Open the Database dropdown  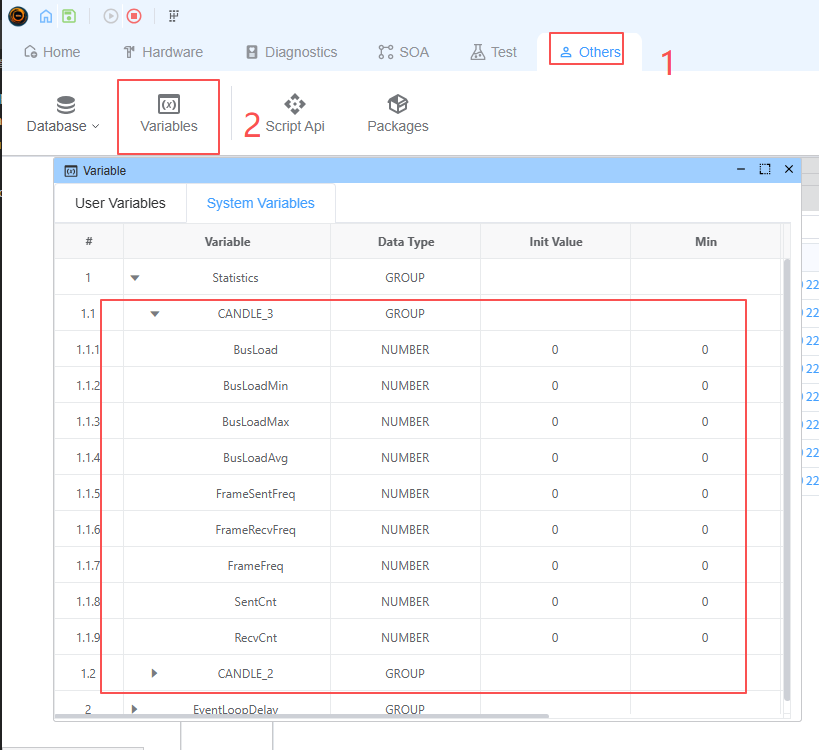[x=63, y=114]
